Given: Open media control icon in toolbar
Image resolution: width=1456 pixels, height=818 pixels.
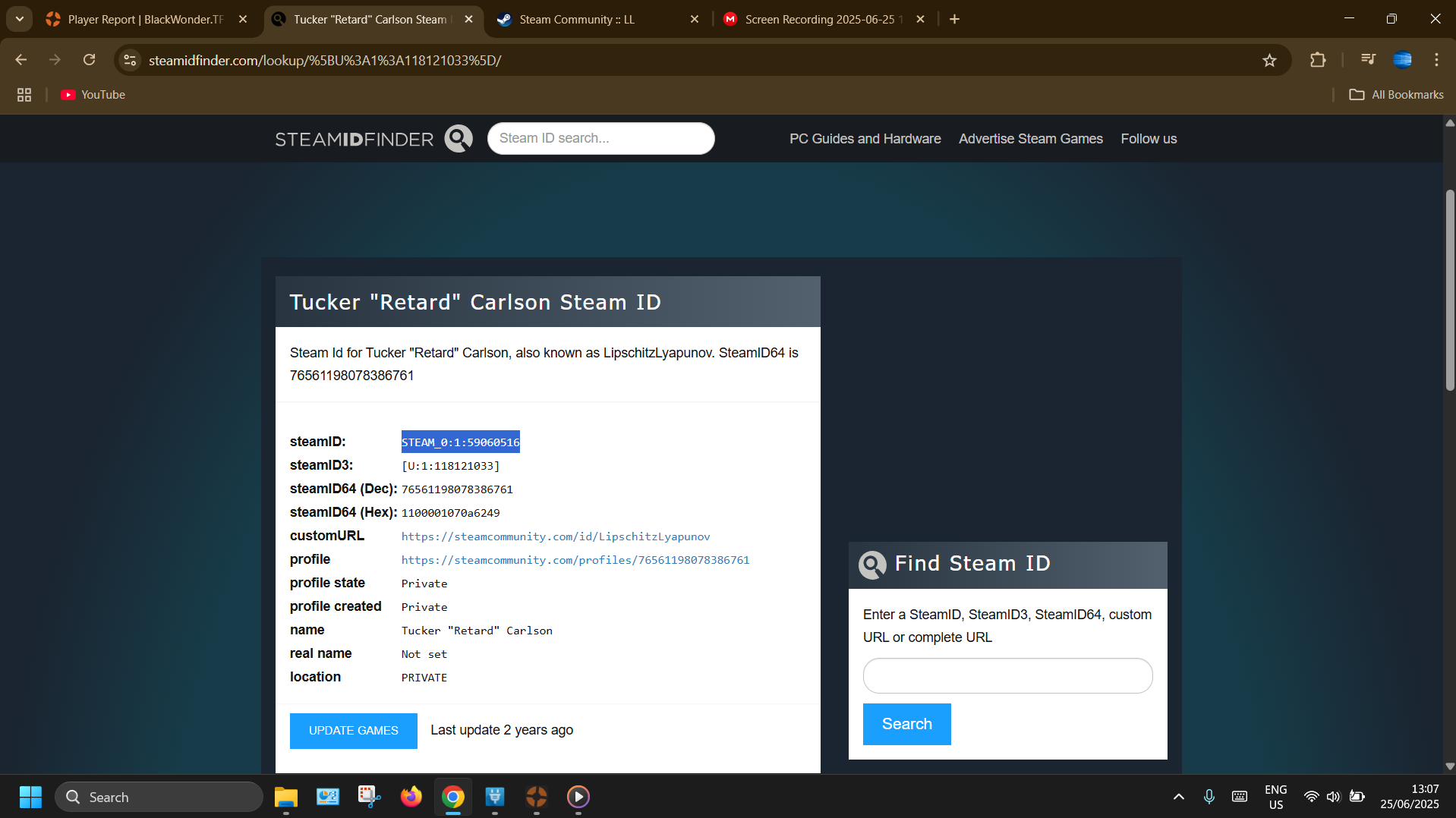Looking at the screenshot, I should pyautogui.click(x=1368, y=59).
